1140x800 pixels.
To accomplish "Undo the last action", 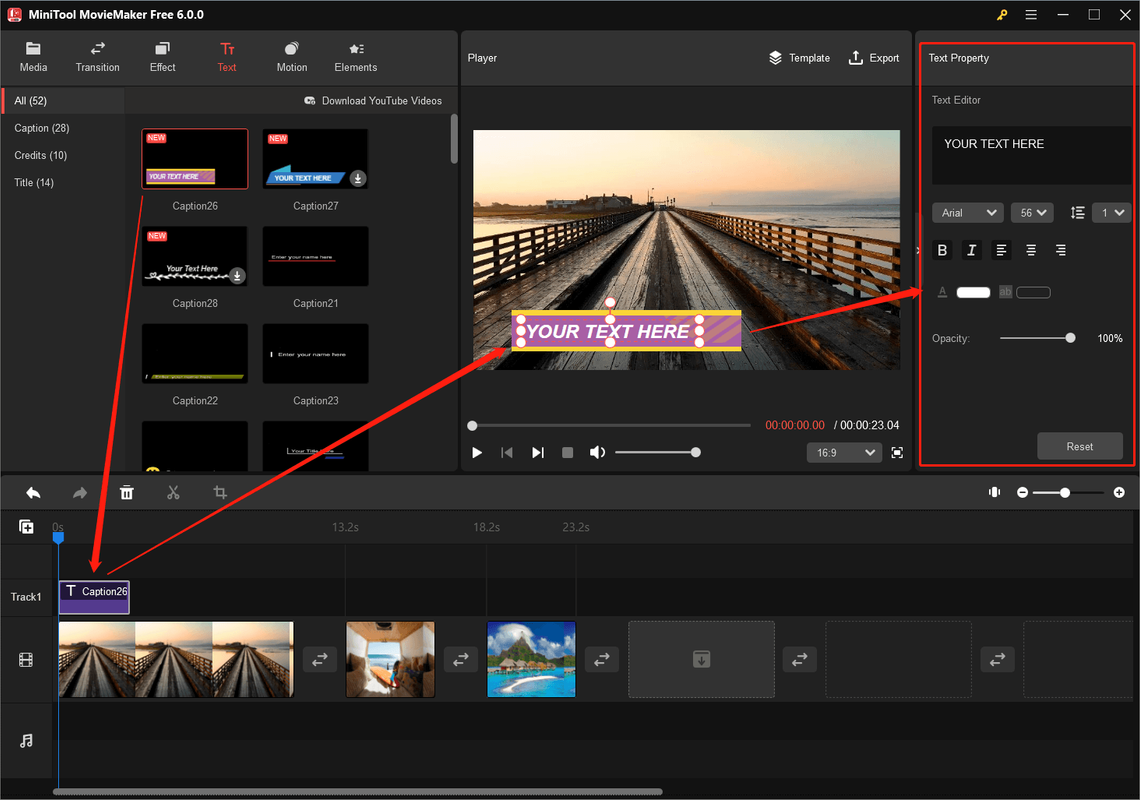I will click(x=33, y=493).
